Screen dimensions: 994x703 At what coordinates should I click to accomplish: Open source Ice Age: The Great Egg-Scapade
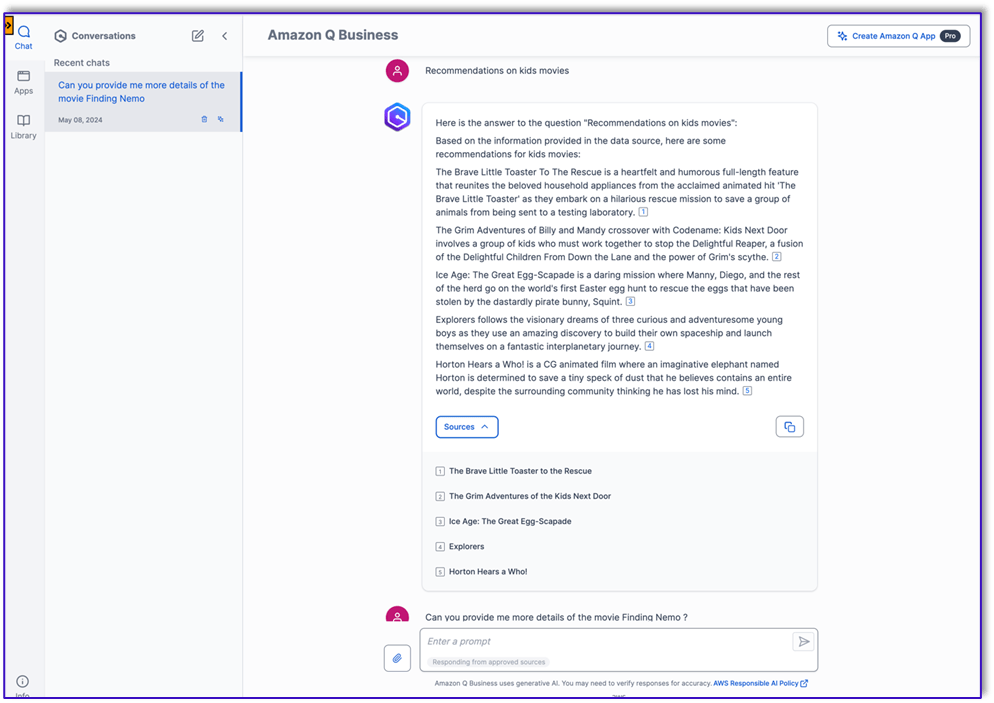pos(510,521)
